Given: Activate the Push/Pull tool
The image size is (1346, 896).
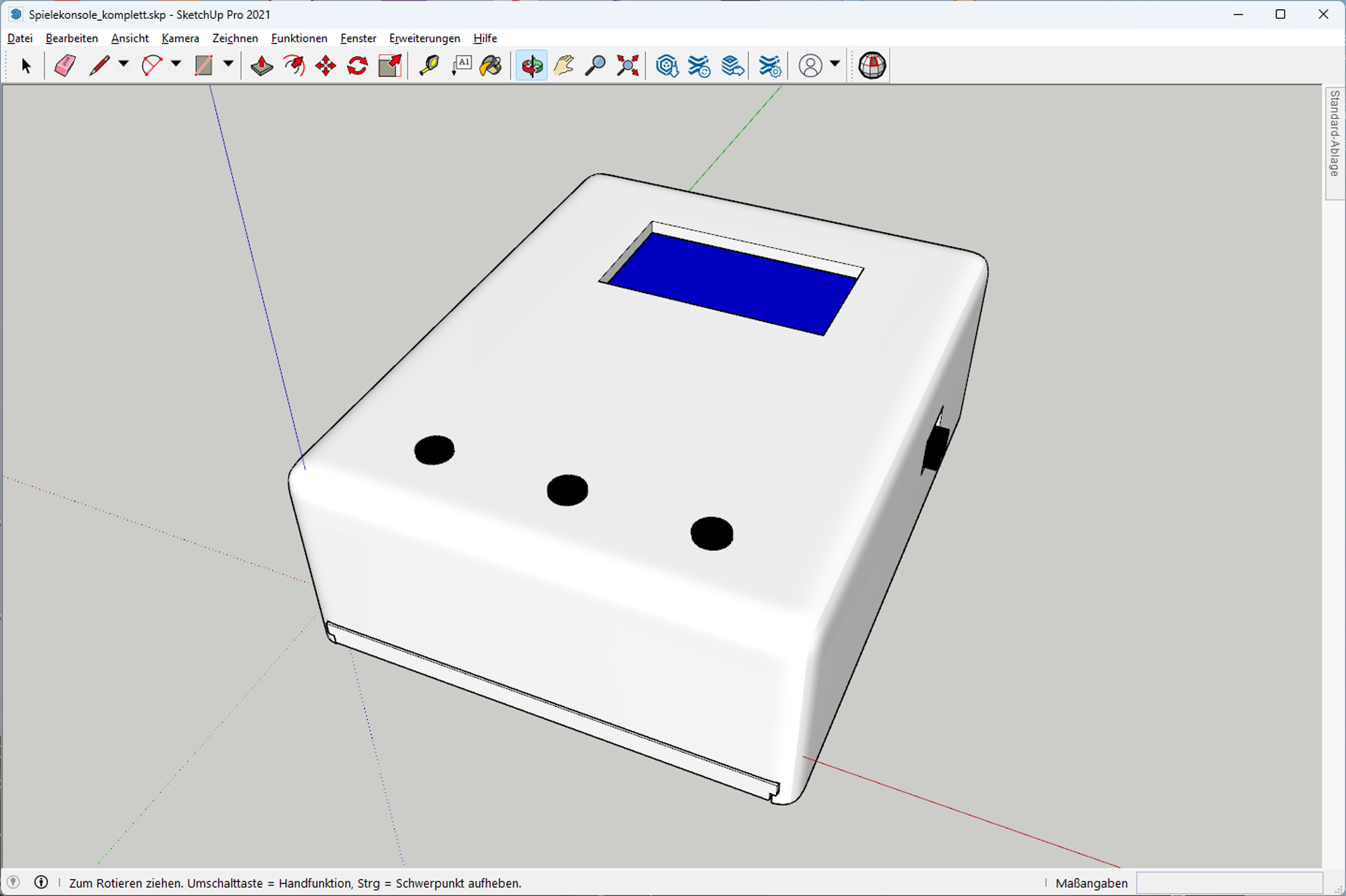Looking at the screenshot, I should point(261,66).
